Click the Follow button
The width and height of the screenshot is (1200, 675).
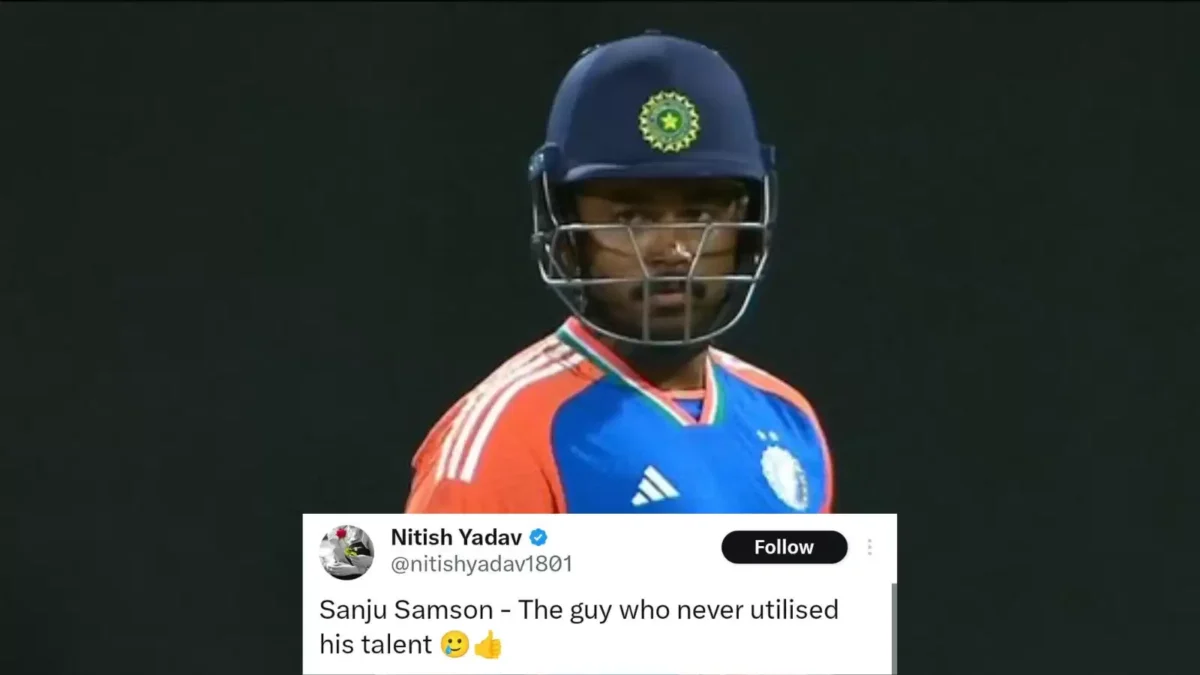[x=784, y=547]
